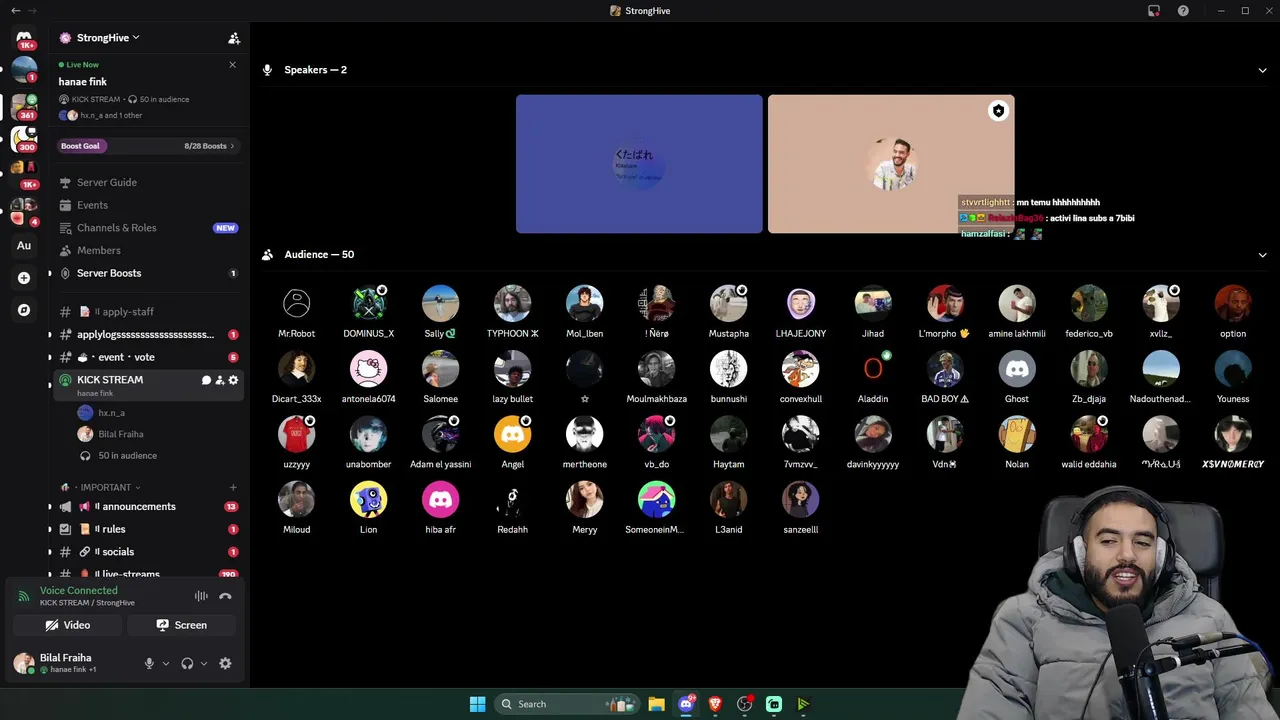The width and height of the screenshot is (1280, 720).
Task: Go back with the back arrow
Action: tap(15, 11)
